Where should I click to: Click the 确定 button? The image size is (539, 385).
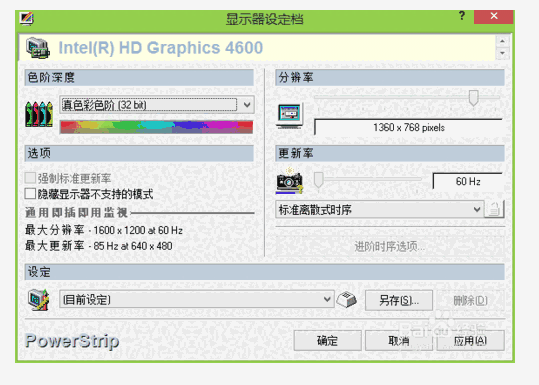coord(327,341)
